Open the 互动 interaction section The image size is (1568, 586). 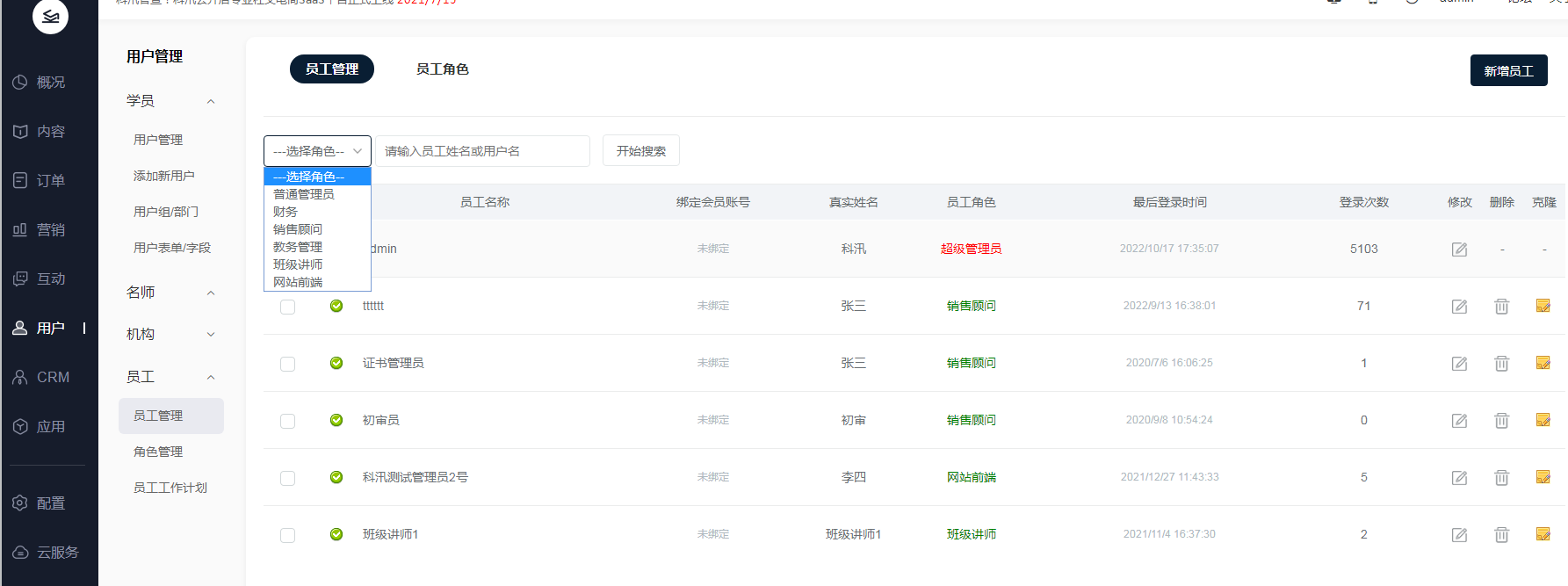[39, 279]
